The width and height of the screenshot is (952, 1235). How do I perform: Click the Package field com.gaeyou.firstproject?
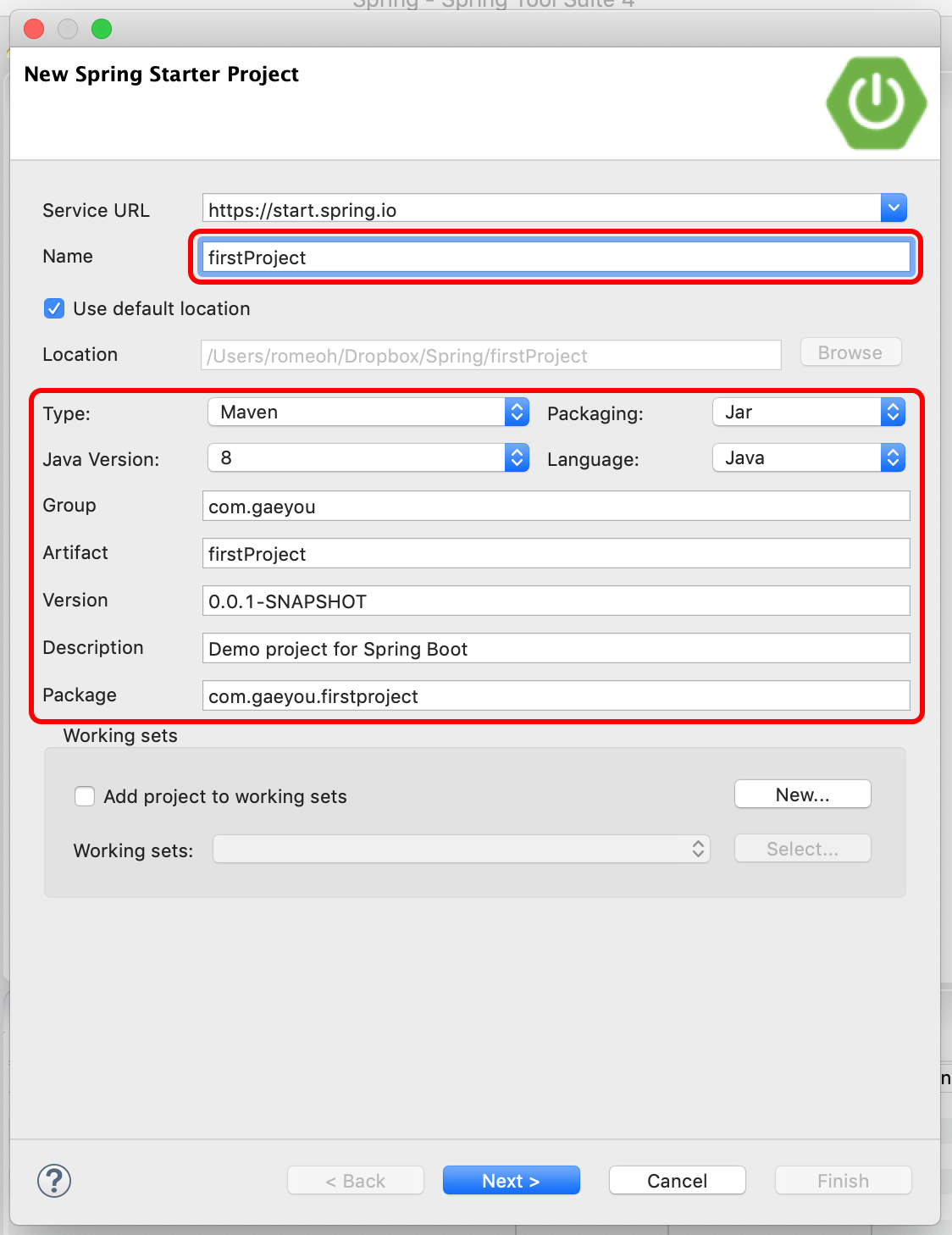click(556, 696)
